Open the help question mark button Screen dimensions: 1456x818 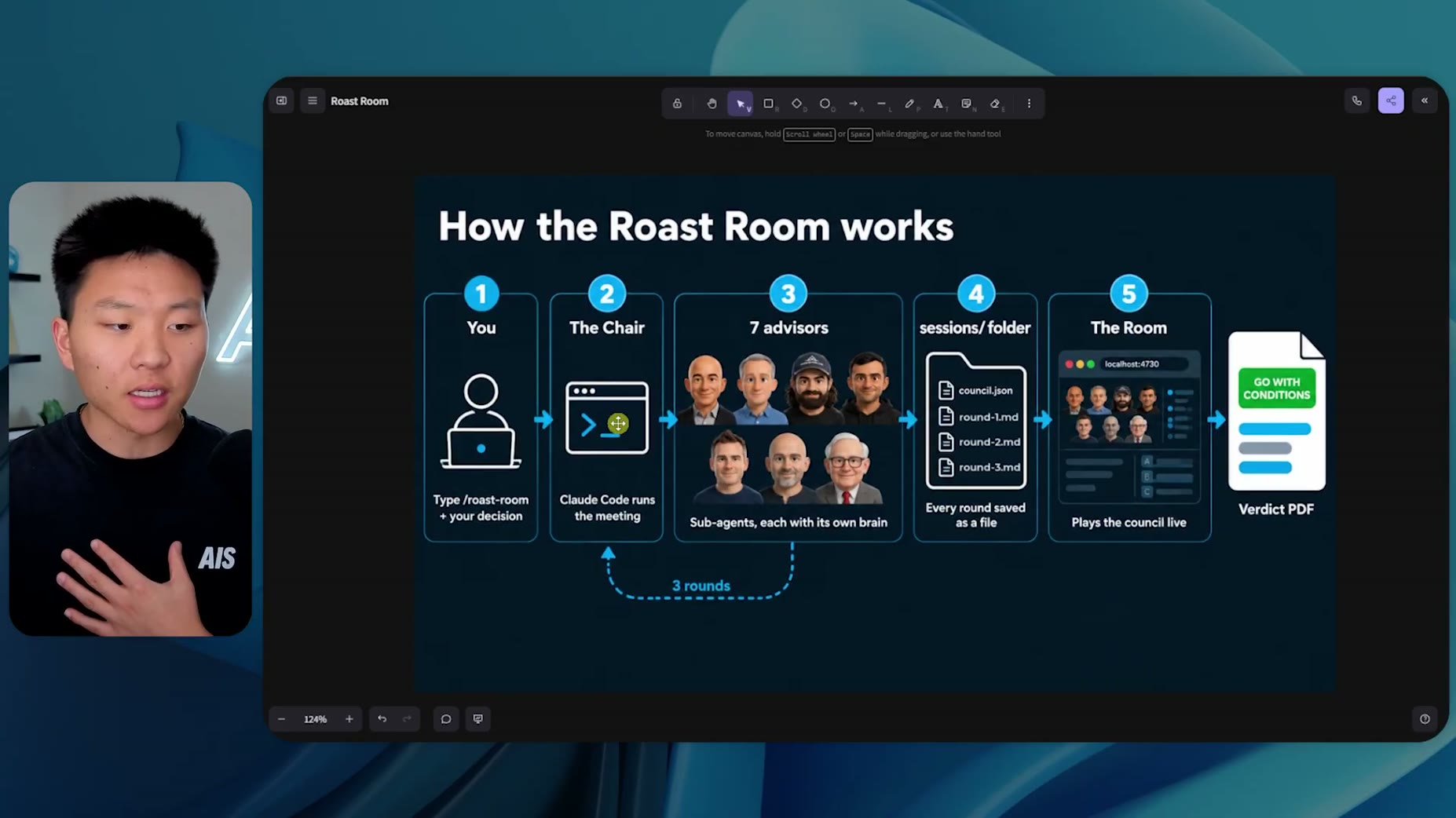[x=1425, y=719]
